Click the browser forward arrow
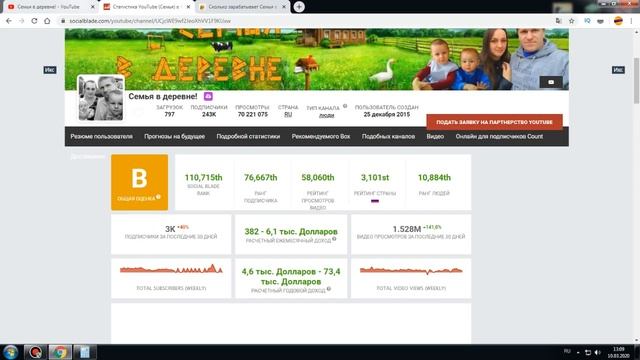This screenshot has height=360, width=640. pos(21,21)
